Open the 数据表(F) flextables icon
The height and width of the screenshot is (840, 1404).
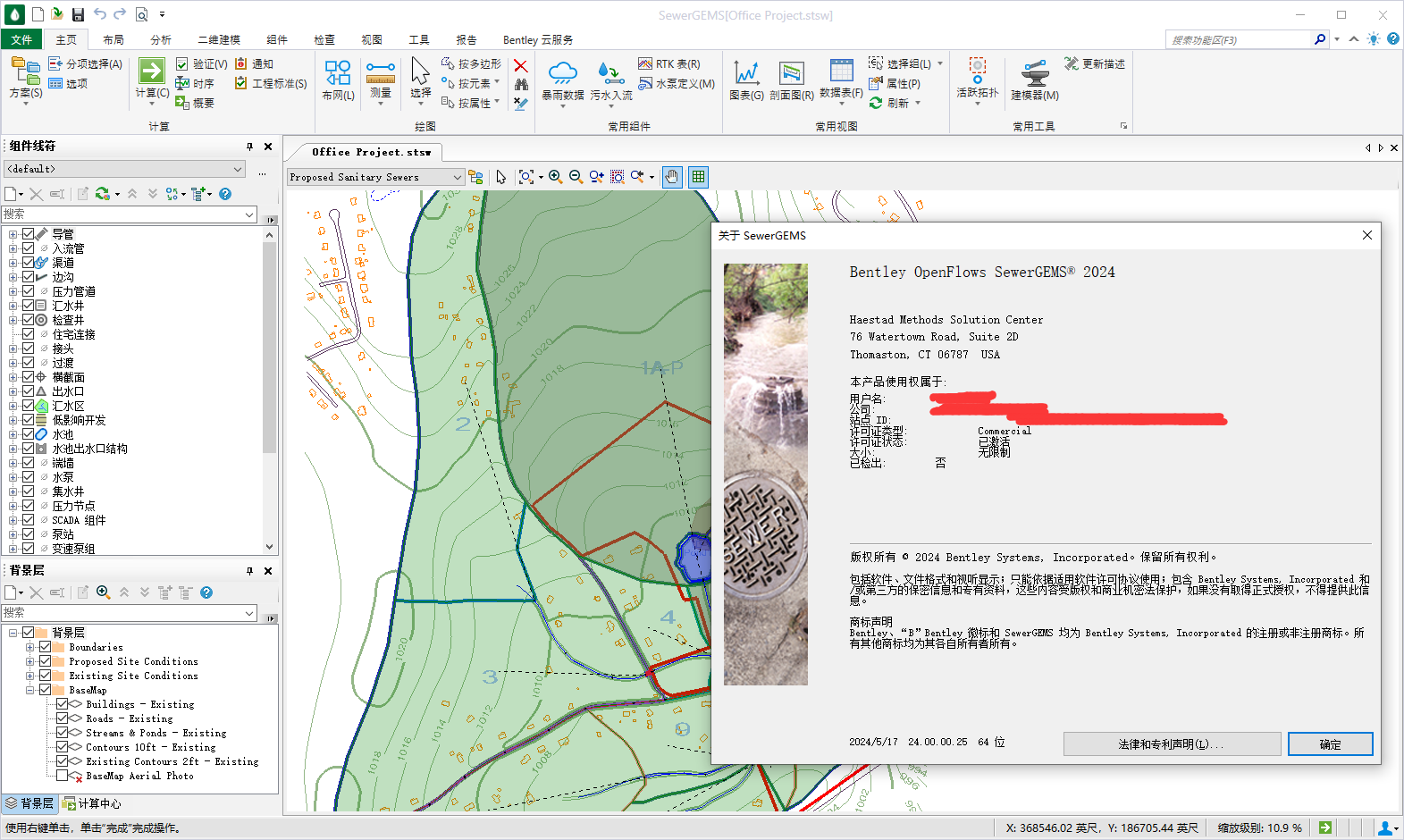click(x=841, y=71)
